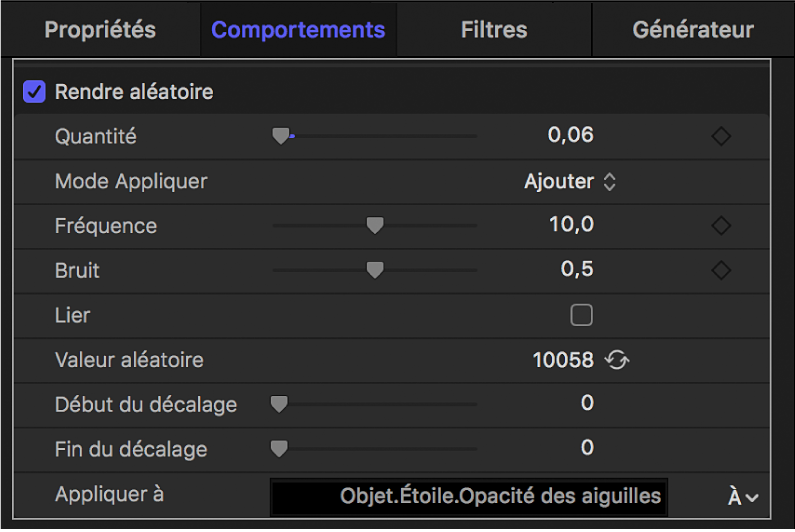Click the Quantité keyframe diamond icon
The image size is (795, 532).
tap(721, 137)
